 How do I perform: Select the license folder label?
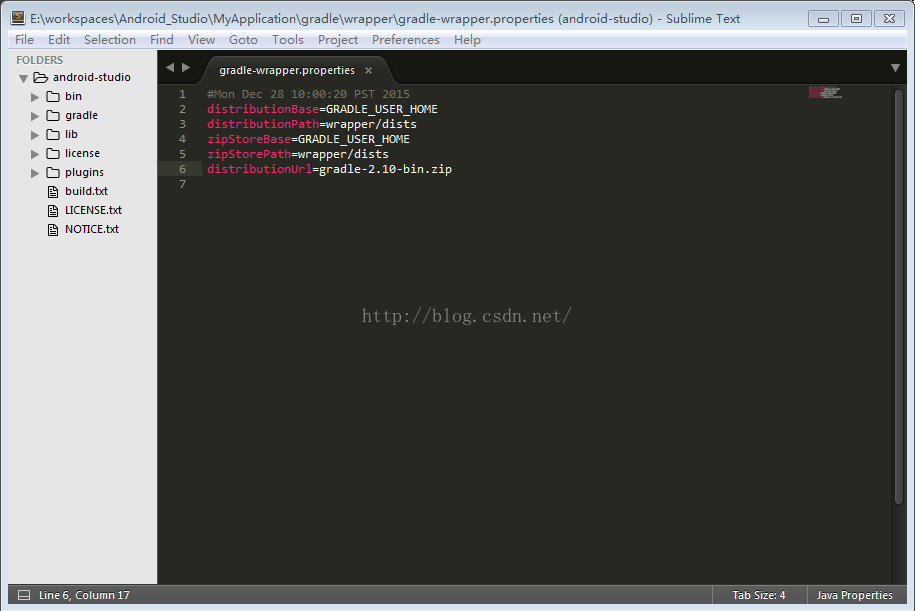[x=82, y=153]
